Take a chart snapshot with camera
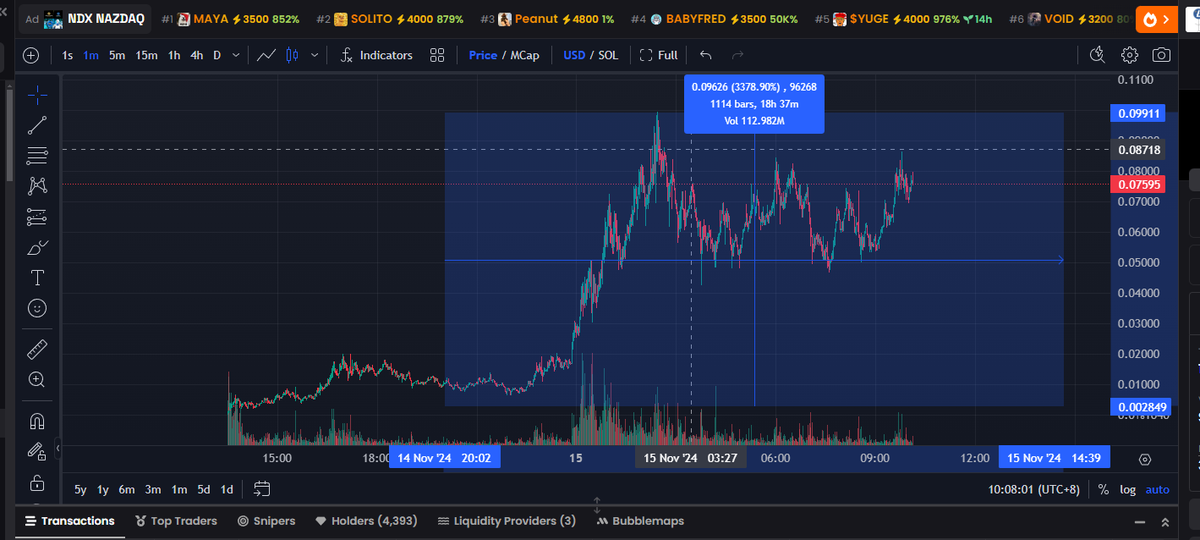This screenshot has width=1200, height=540. pos(1161,55)
